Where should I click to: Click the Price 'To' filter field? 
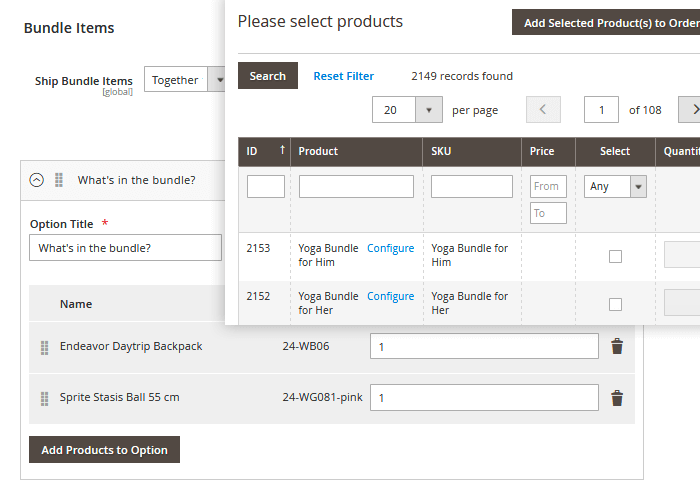[548, 213]
